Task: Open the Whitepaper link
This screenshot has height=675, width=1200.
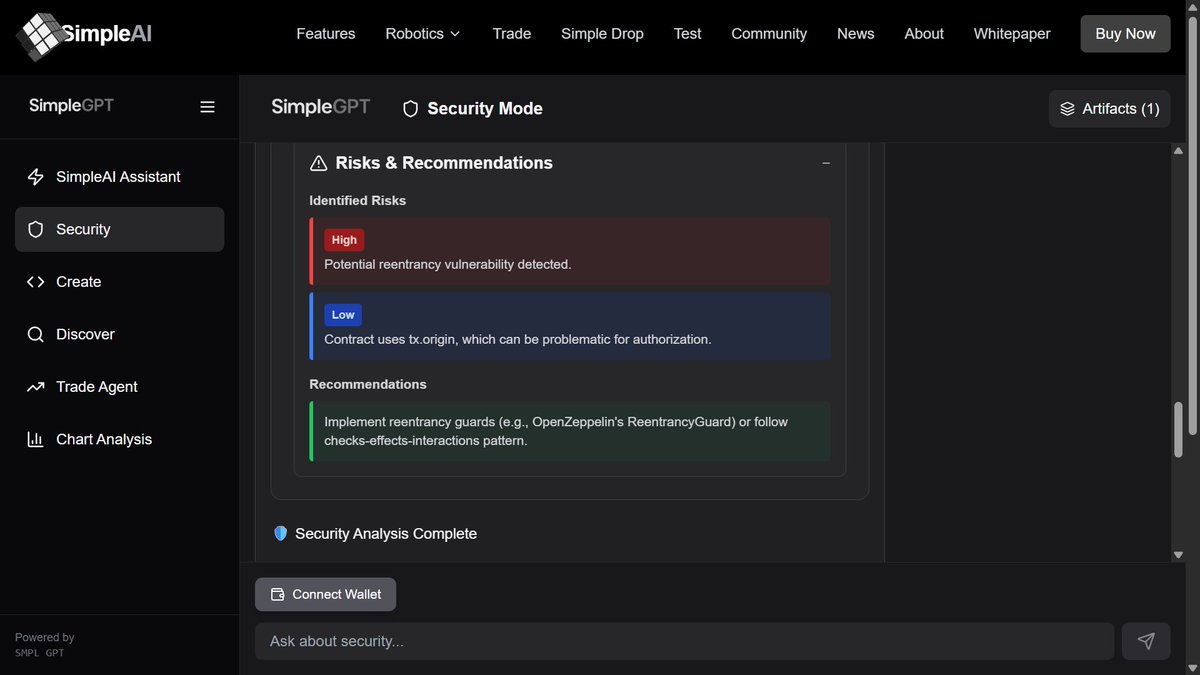Action: (x=1012, y=34)
